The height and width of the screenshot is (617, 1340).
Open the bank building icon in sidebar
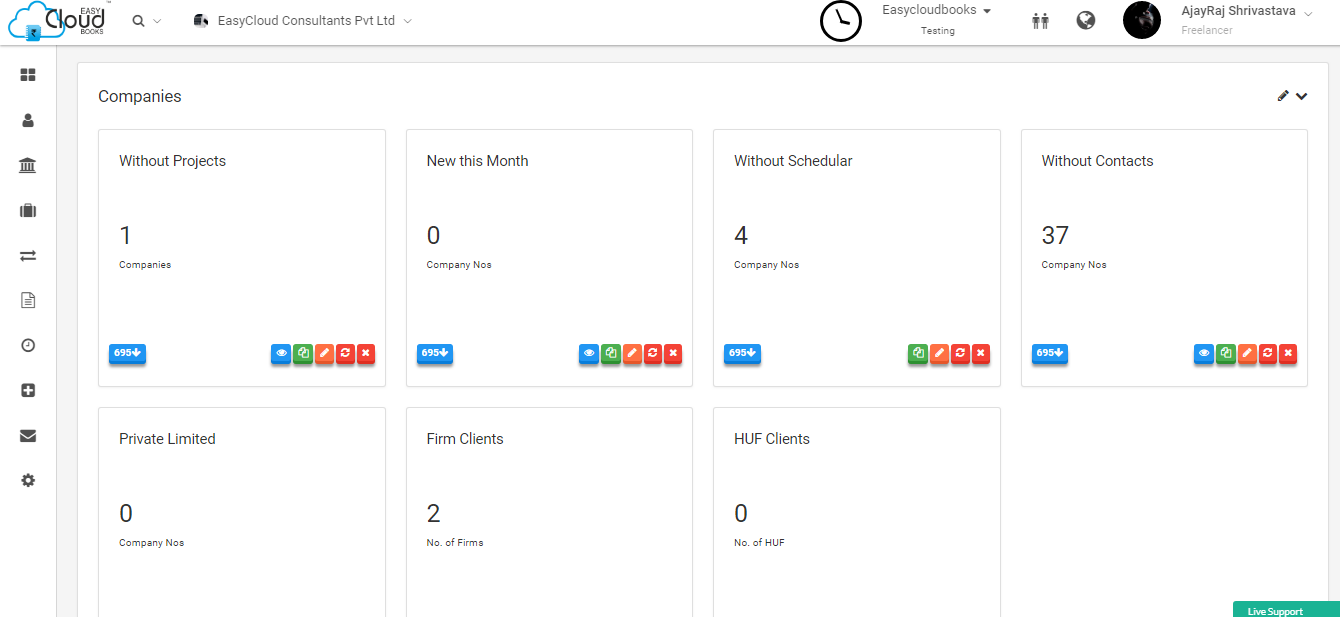(x=28, y=165)
